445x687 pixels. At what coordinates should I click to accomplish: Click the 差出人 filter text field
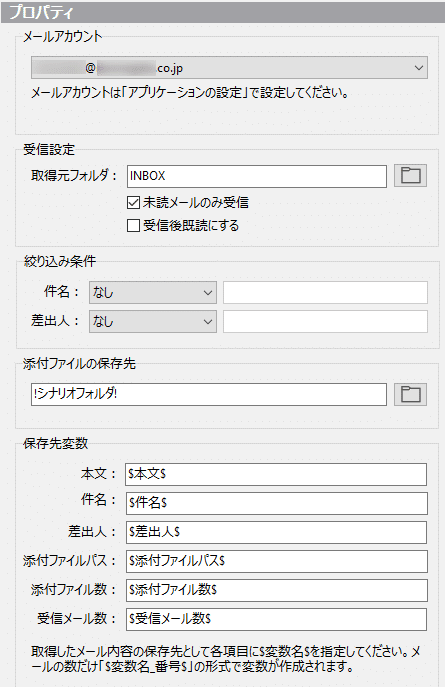(325, 322)
